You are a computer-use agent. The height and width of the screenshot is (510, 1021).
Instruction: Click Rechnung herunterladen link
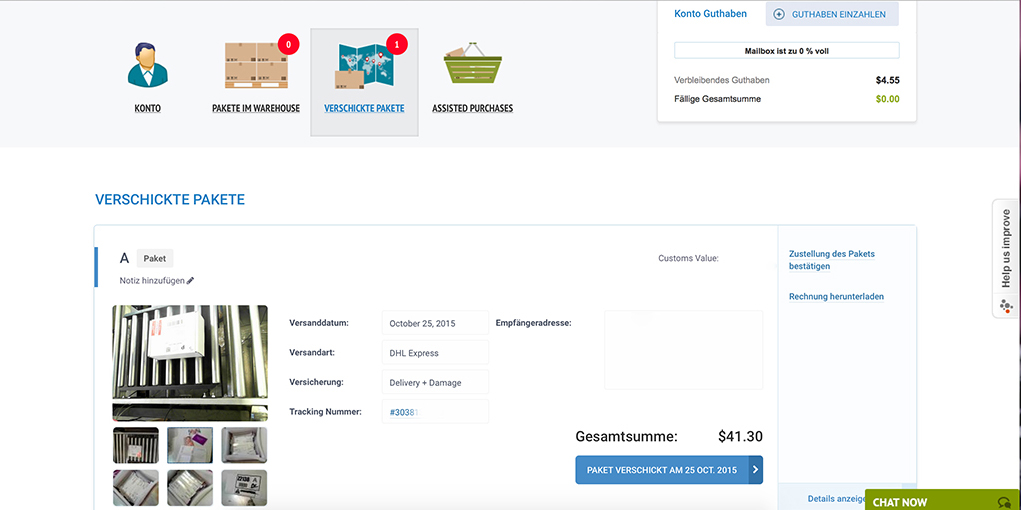tap(836, 296)
